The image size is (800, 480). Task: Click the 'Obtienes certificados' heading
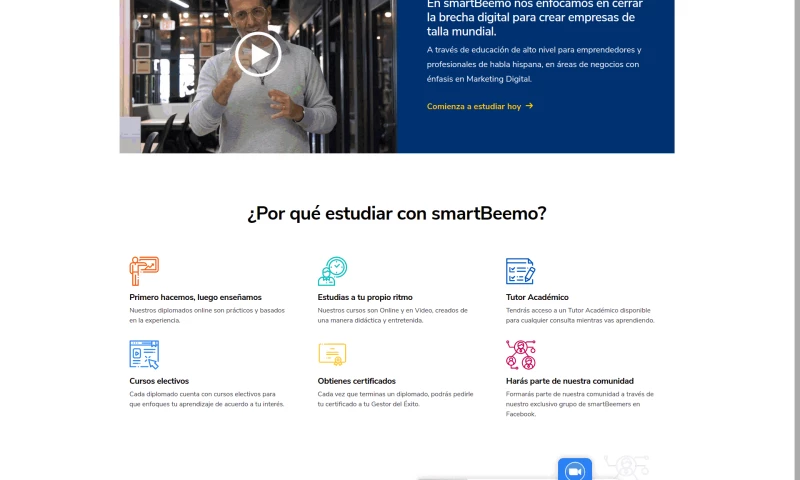pos(356,381)
